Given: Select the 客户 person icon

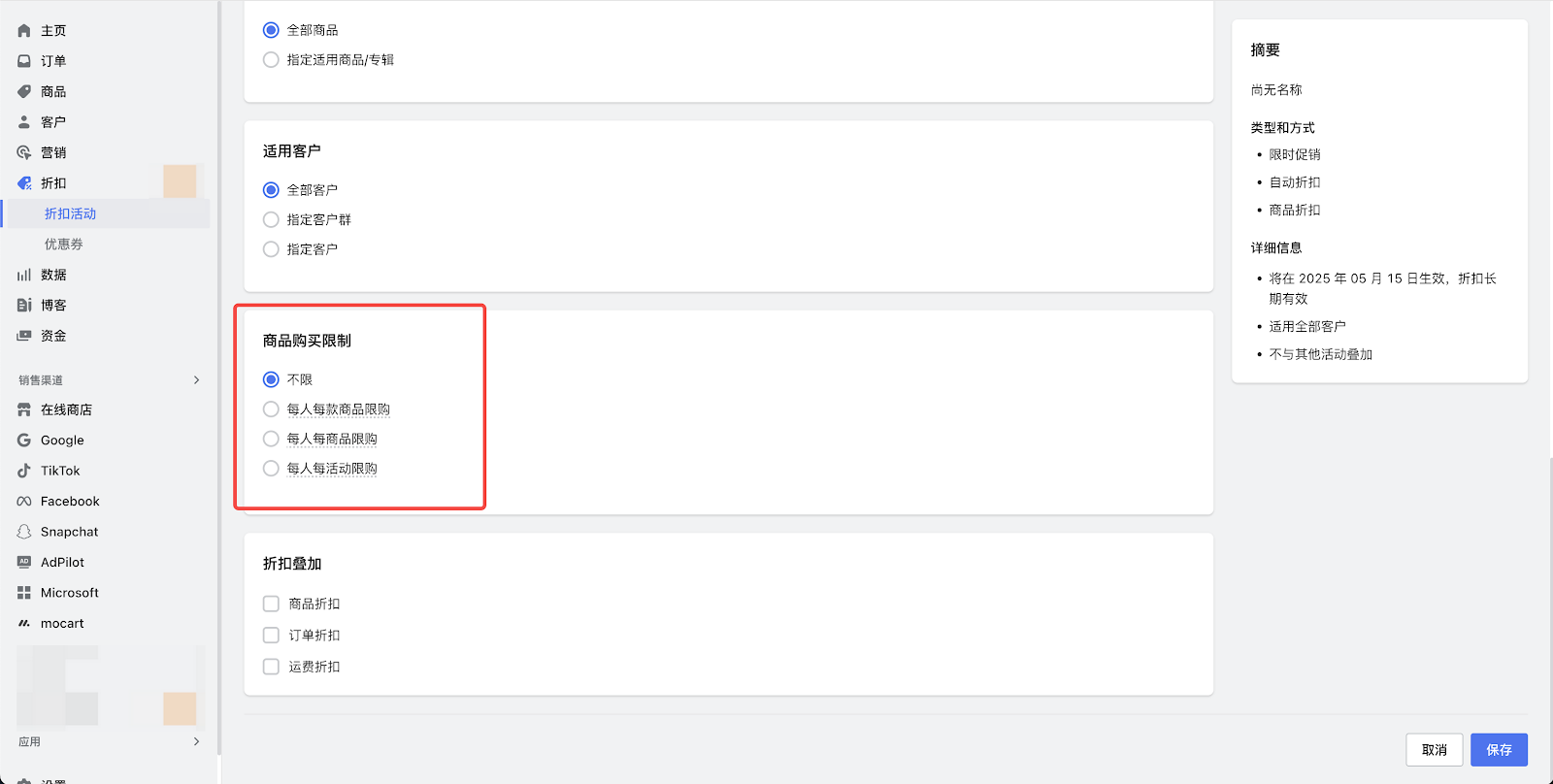Looking at the screenshot, I should [24, 122].
